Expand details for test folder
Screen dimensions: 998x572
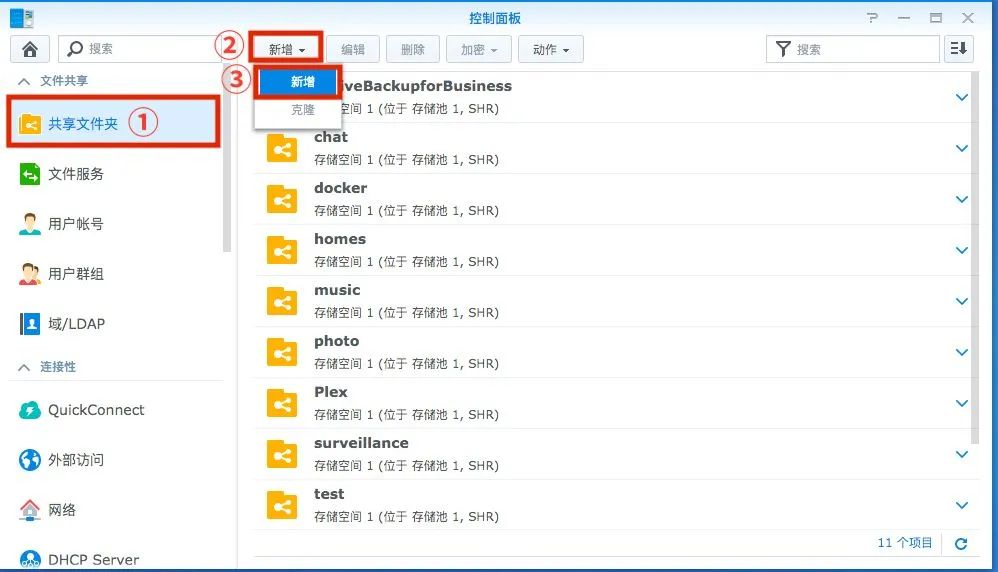(962, 505)
